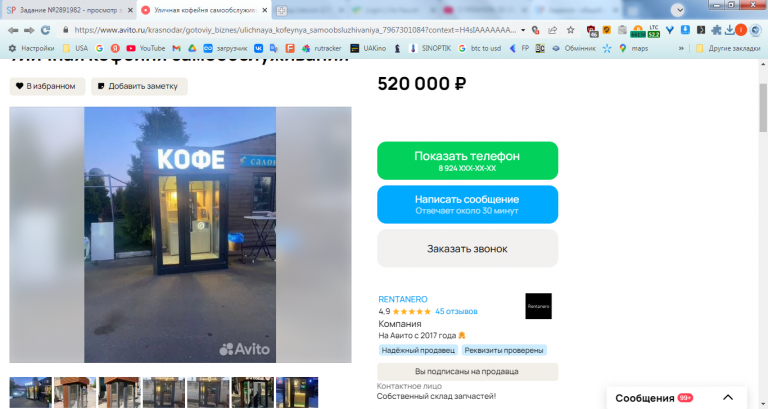Toggle the В избранном favorite button
The height and width of the screenshot is (409, 768).
tap(47, 86)
